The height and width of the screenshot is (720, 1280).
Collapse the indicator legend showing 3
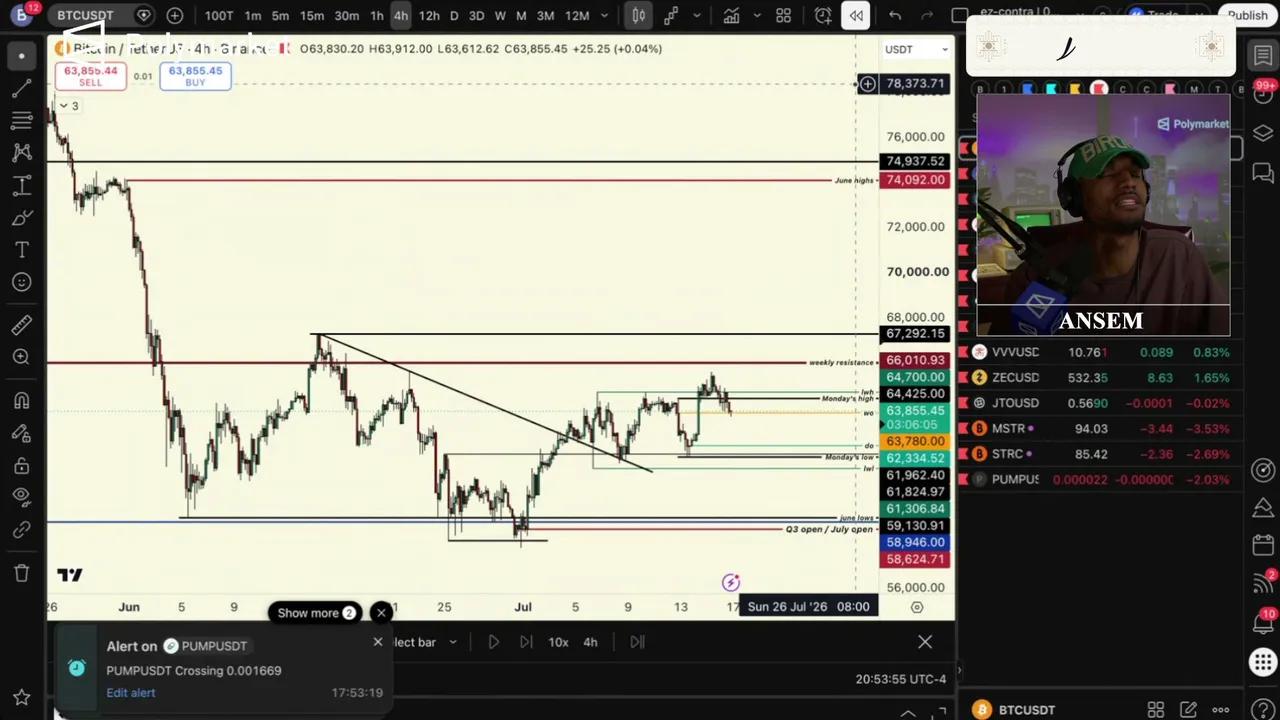coord(69,106)
